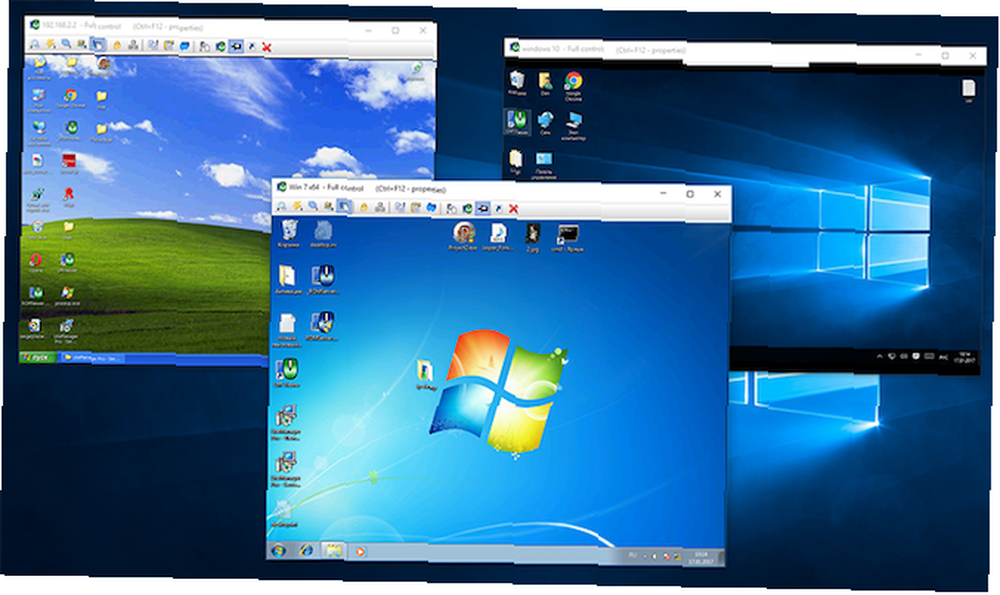Click the magnifier icon at the start of the Win 7 x64 toolbar

281,206
